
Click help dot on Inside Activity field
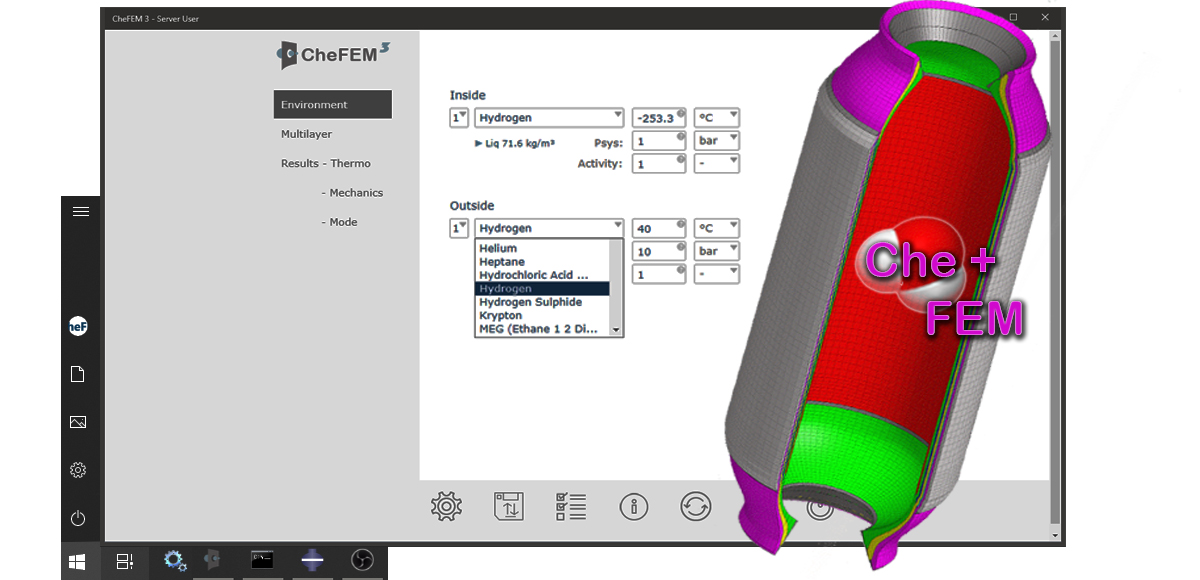(x=680, y=158)
